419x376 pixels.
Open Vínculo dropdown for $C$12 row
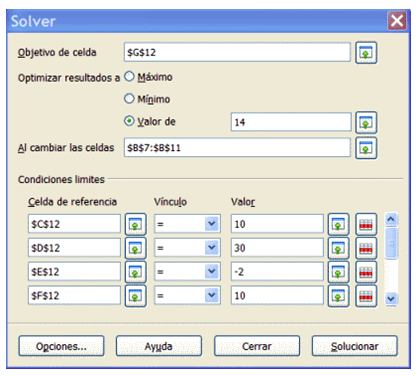(212, 224)
